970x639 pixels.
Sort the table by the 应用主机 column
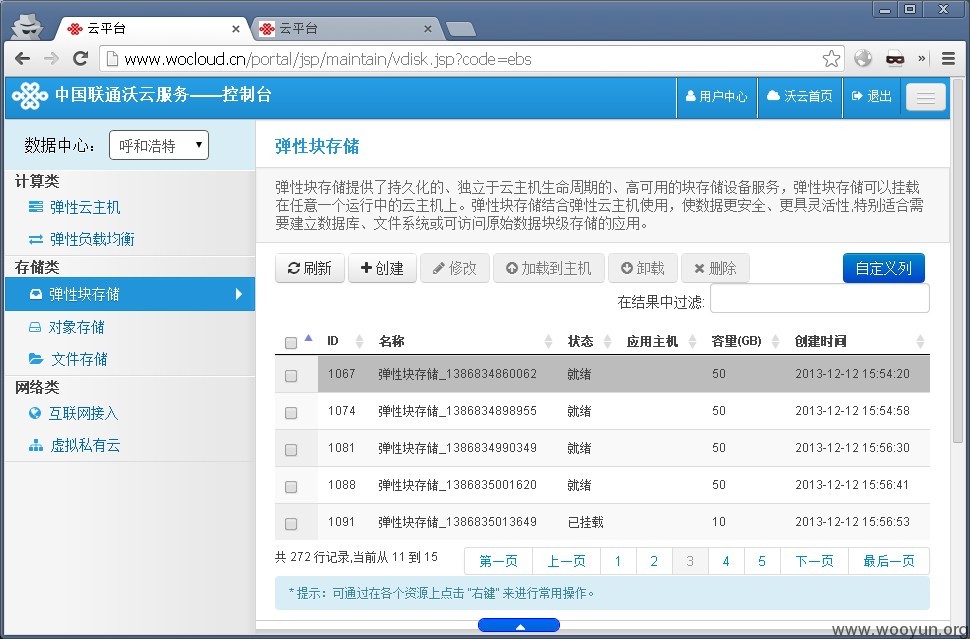661,341
